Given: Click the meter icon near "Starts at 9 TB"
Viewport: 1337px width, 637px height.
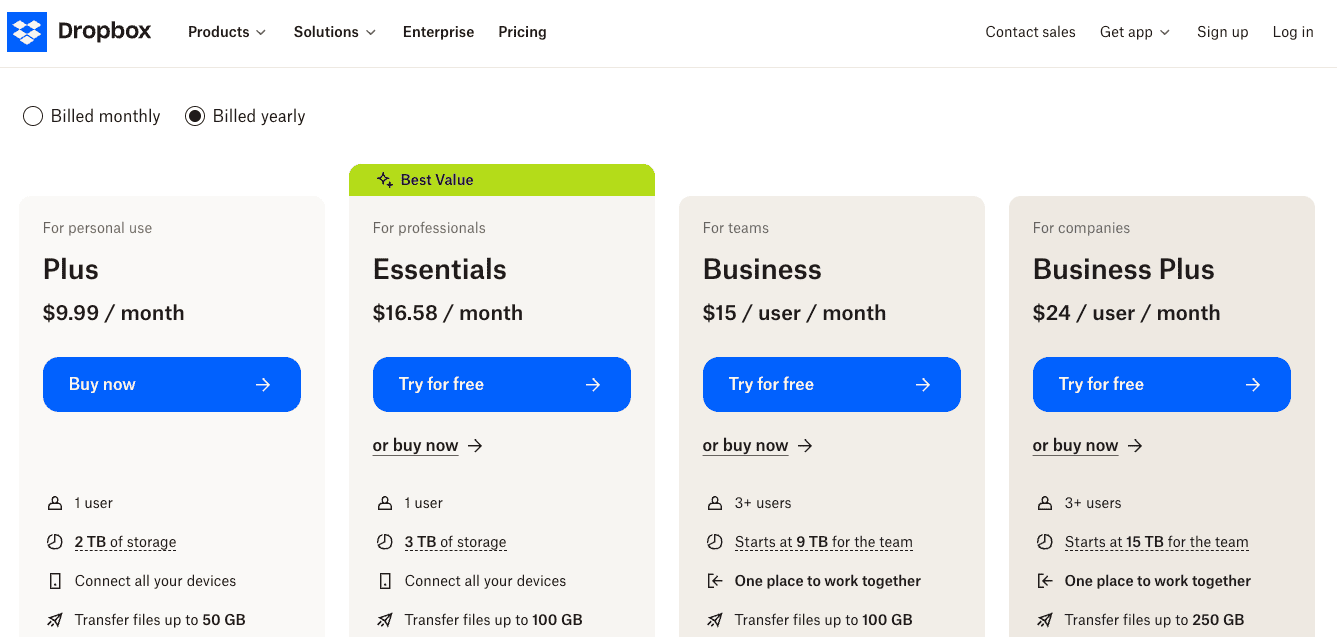Looking at the screenshot, I should coord(715,541).
